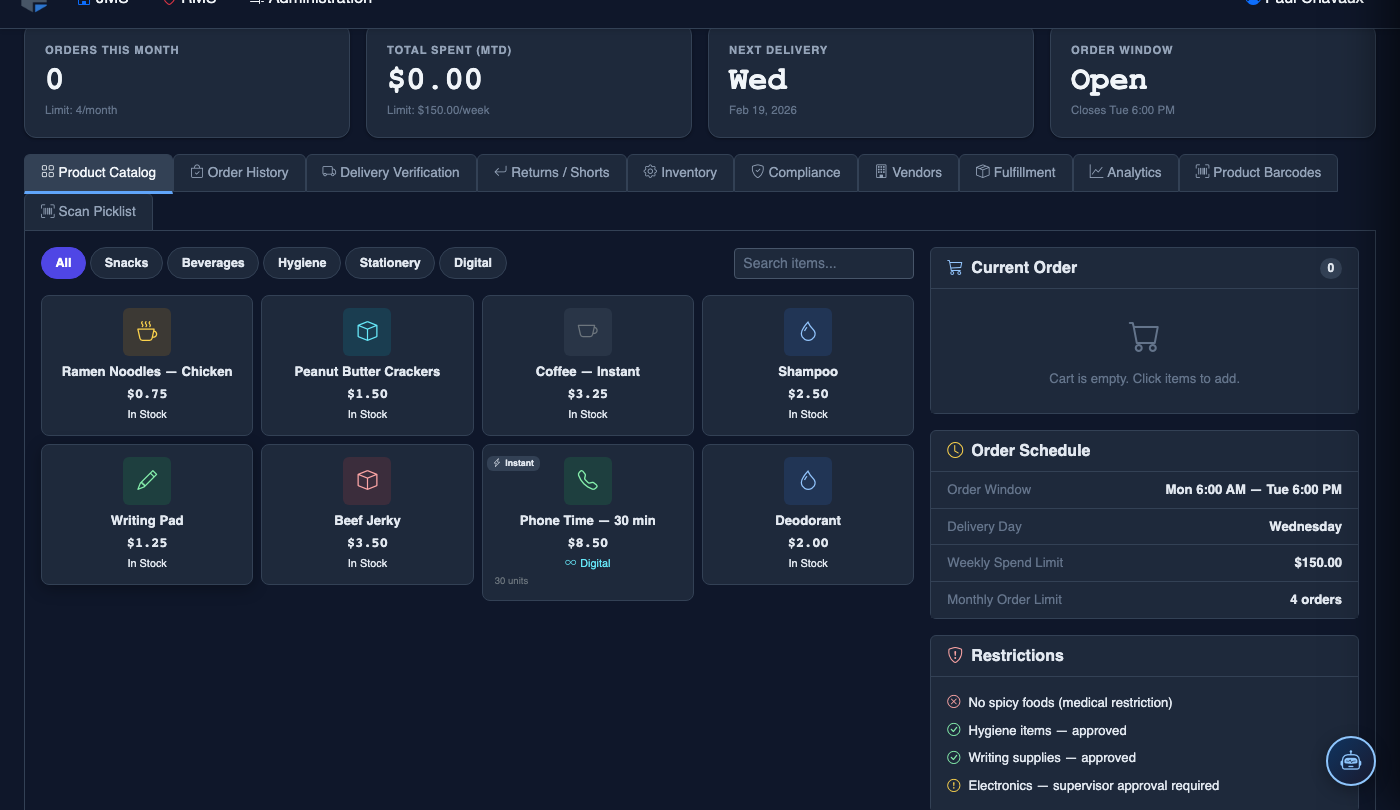The image size is (1400, 810).
Task: Click the Phone Time — 30 min handset icon
Action: [x=588, y=481]
